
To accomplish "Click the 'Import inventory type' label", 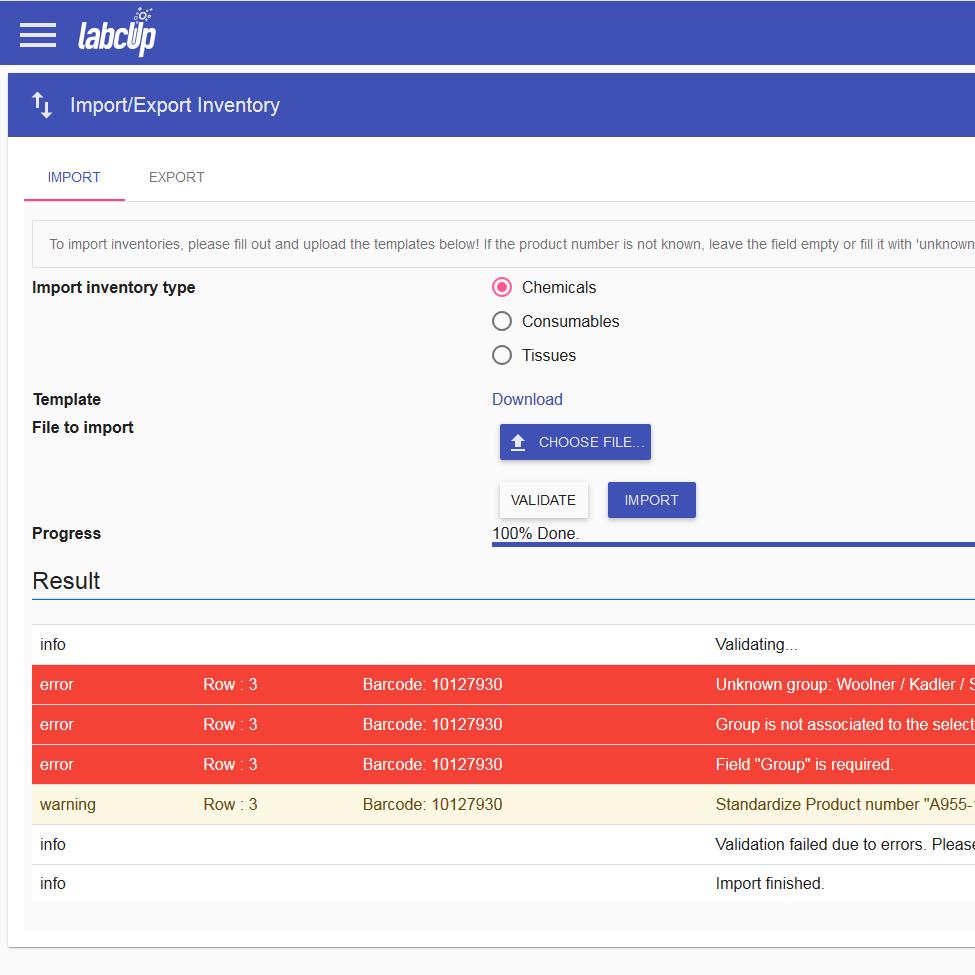I will click(x=114, y=287).
